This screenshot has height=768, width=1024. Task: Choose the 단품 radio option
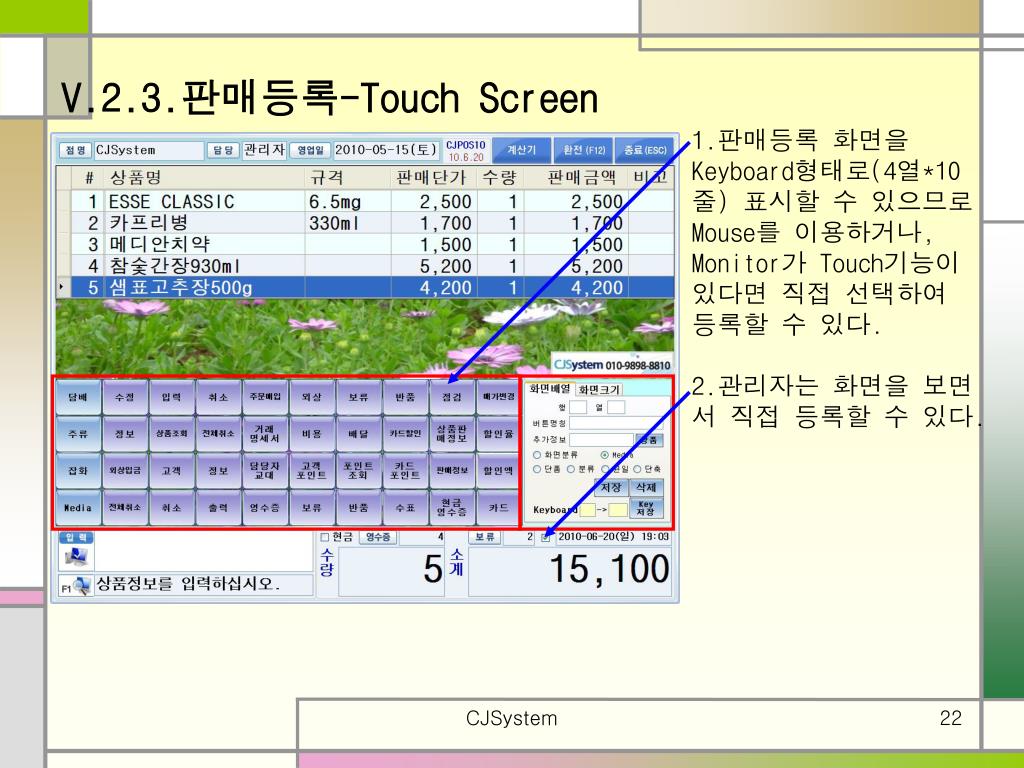pos(537,469)
